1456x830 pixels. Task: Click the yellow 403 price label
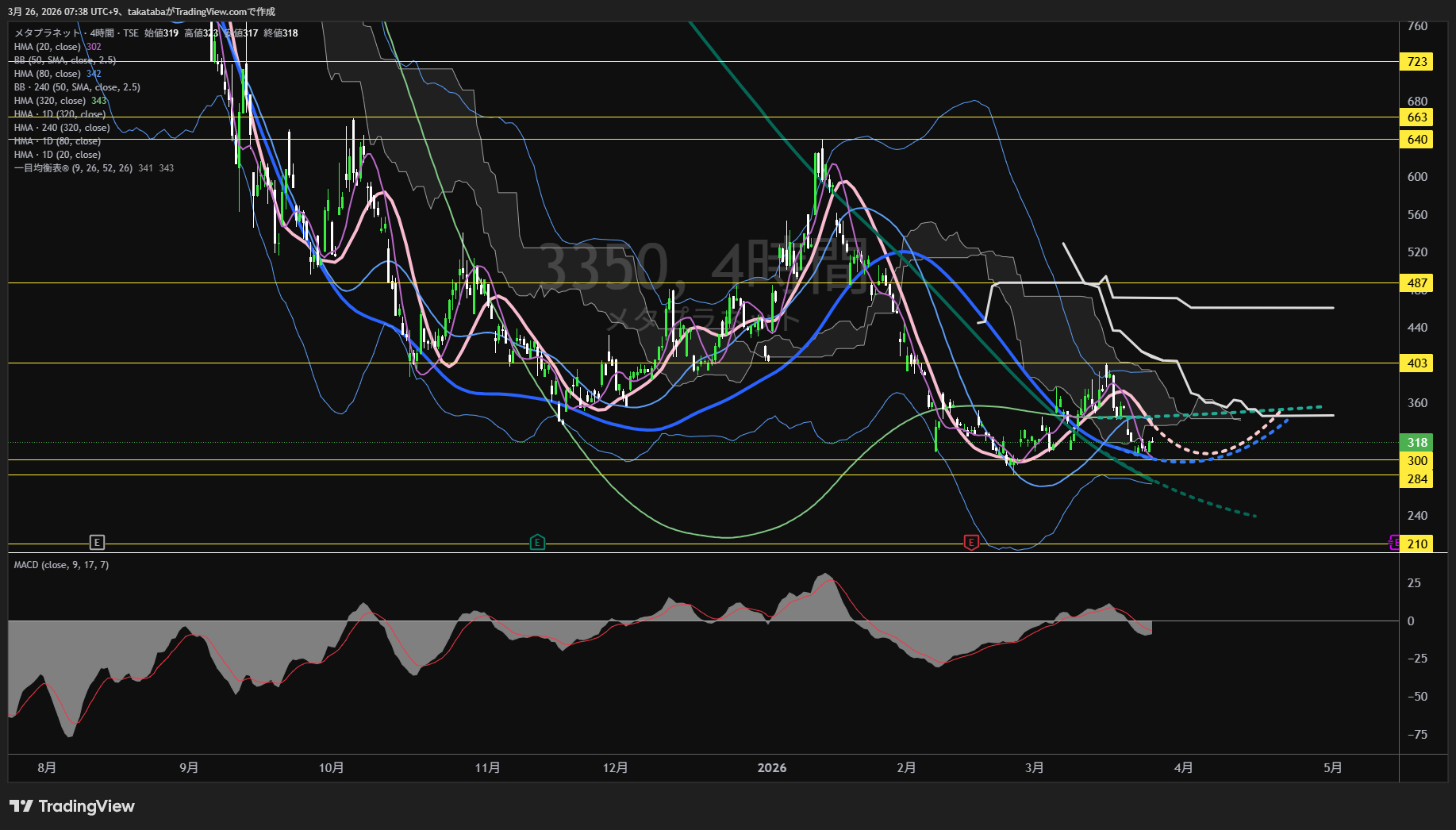1417,363
